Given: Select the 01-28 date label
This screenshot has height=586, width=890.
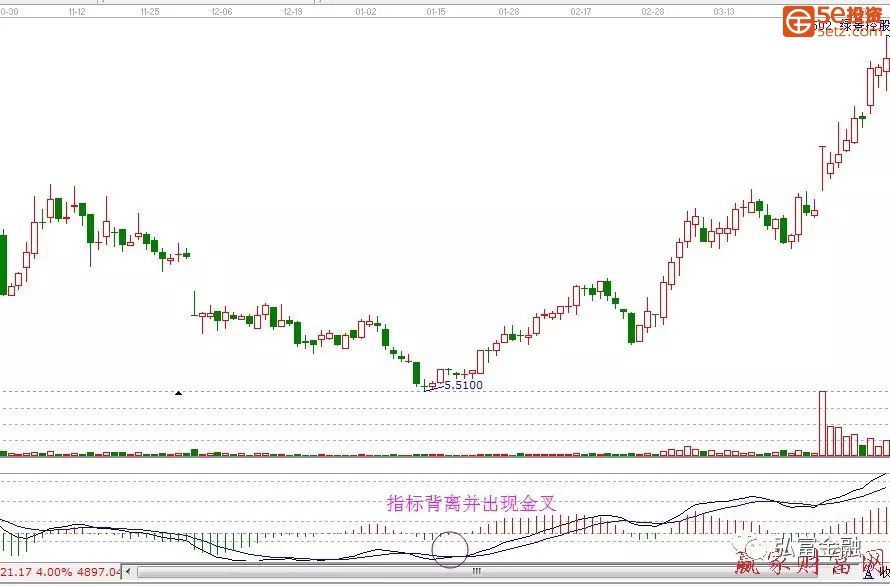Looking at the screenshot, I should pos(509,11).
